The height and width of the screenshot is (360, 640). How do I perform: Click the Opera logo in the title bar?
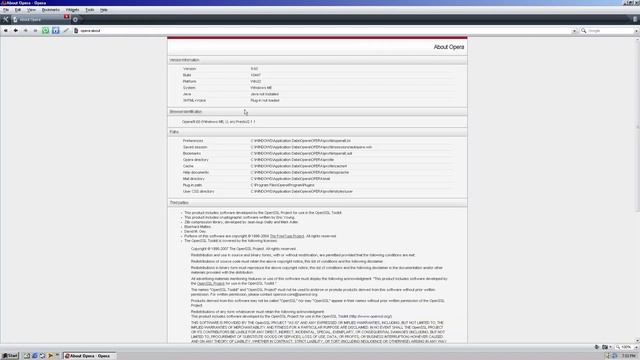(3, 3)
